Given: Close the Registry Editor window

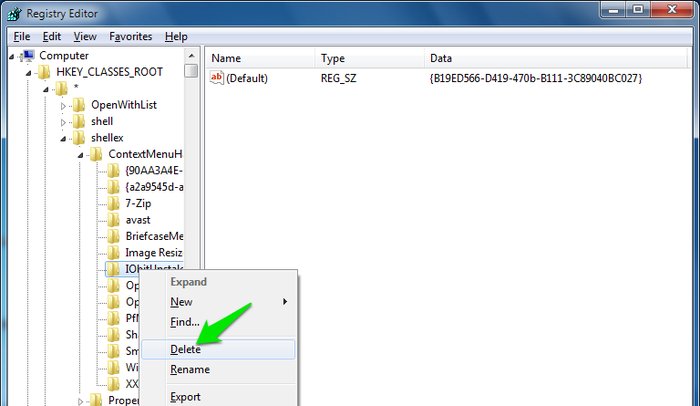Looking at the screenshot, I should [672, 9].
